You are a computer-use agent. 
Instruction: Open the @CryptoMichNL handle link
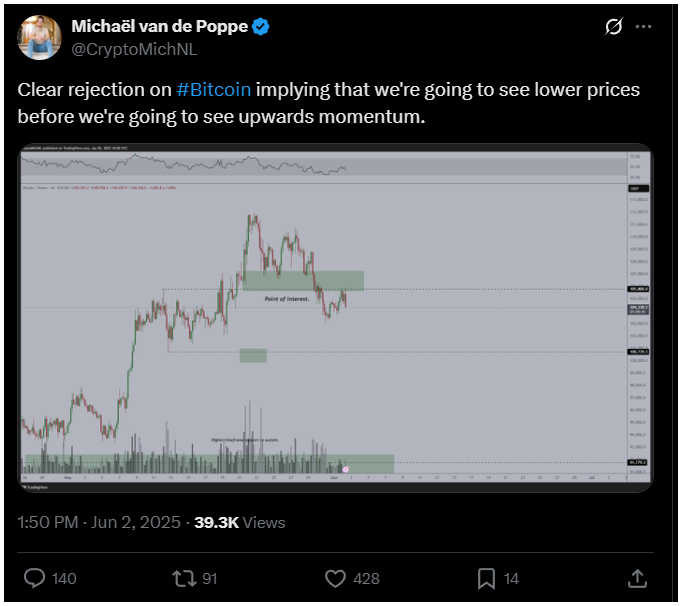point(134,50)
